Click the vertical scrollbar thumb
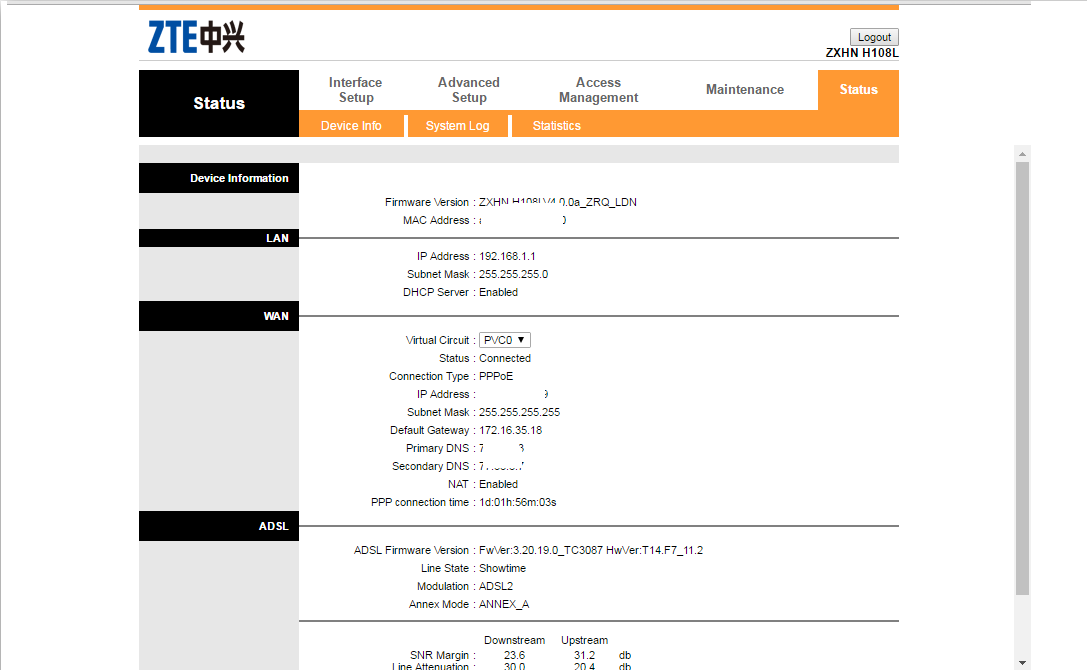1087x670 pixels. tap(1022, 378)
